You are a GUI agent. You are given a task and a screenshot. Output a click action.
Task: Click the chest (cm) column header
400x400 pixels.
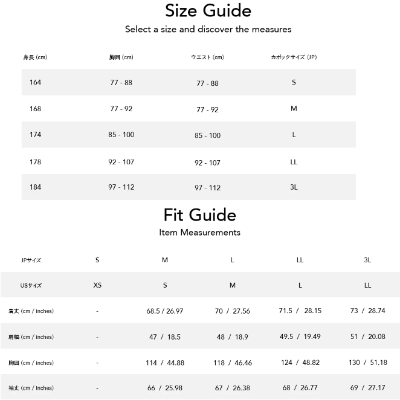tap(121, 57)
